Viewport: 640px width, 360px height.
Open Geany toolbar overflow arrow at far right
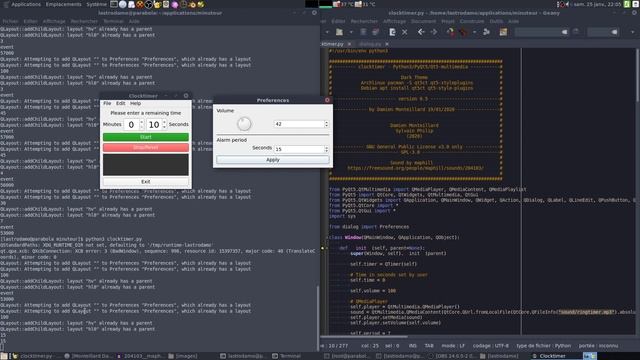pyautogui.click(x=633, y=32)
